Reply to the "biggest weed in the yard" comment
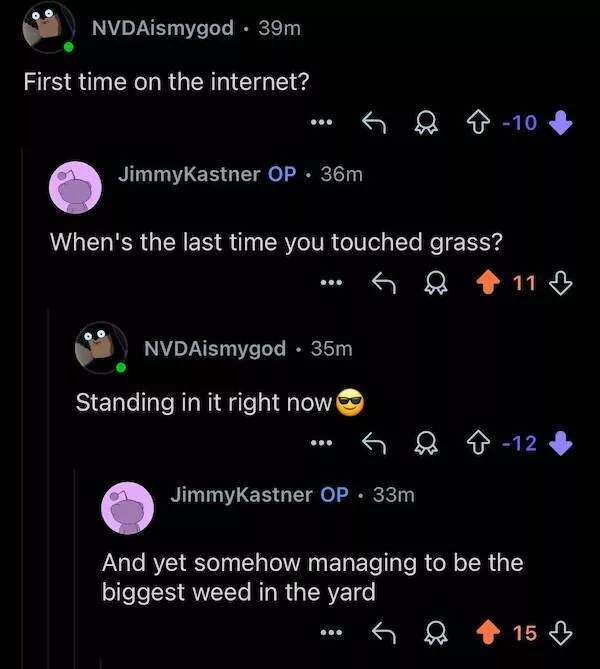Screen dimensions: 600x669 click(x=381, y=632)
